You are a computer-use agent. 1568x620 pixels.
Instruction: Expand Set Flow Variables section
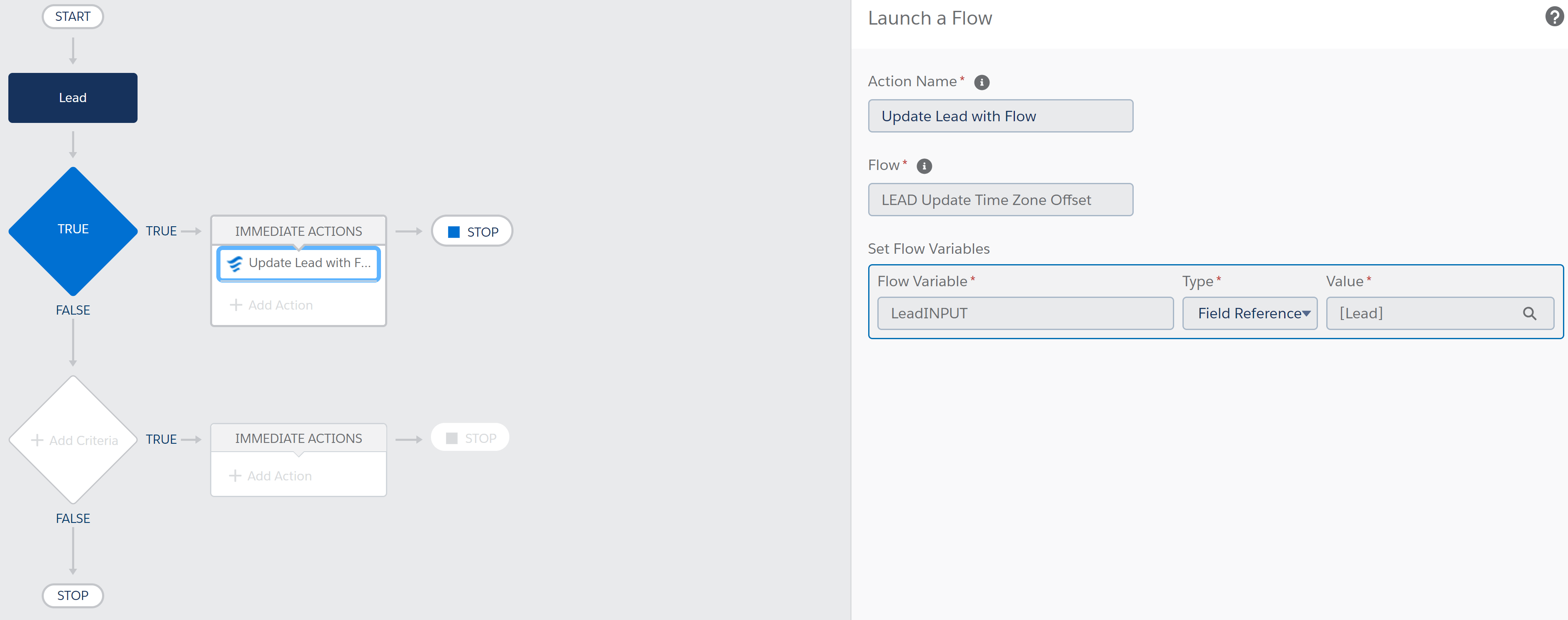pos(930,247)
